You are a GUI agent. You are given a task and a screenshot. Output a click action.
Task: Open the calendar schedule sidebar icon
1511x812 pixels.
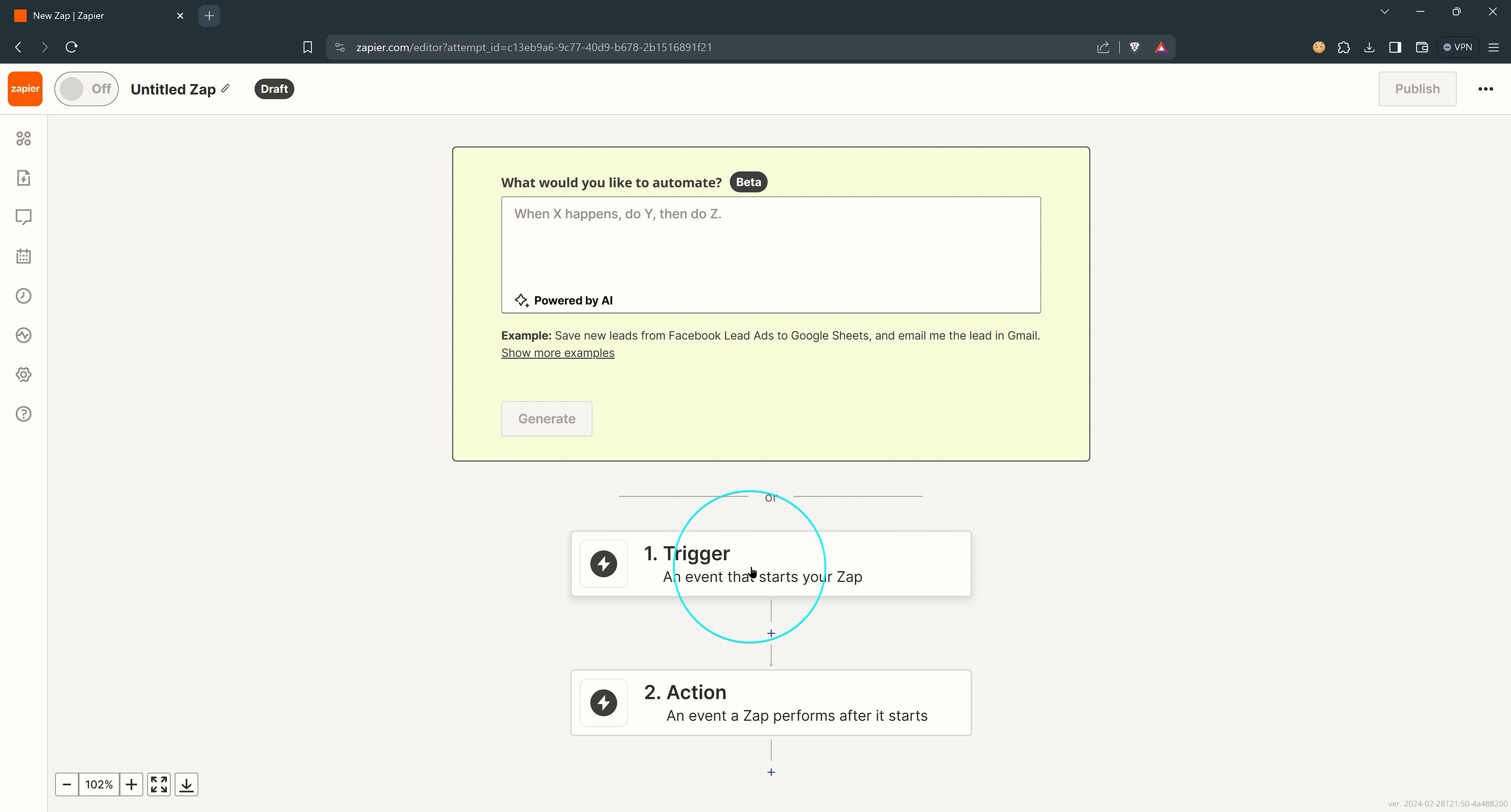point(24,256)
